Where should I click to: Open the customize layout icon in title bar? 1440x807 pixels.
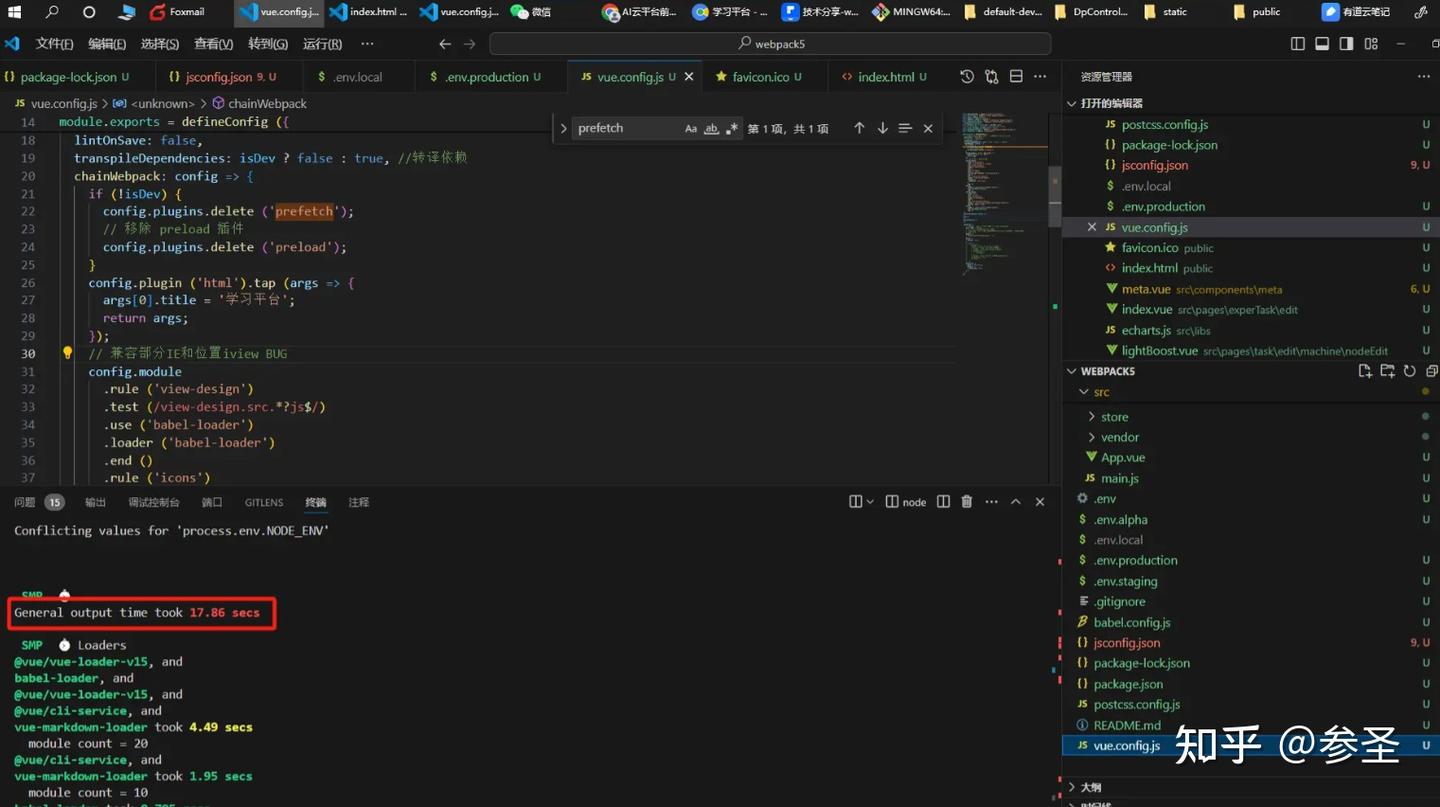[x=1371, y=44]
